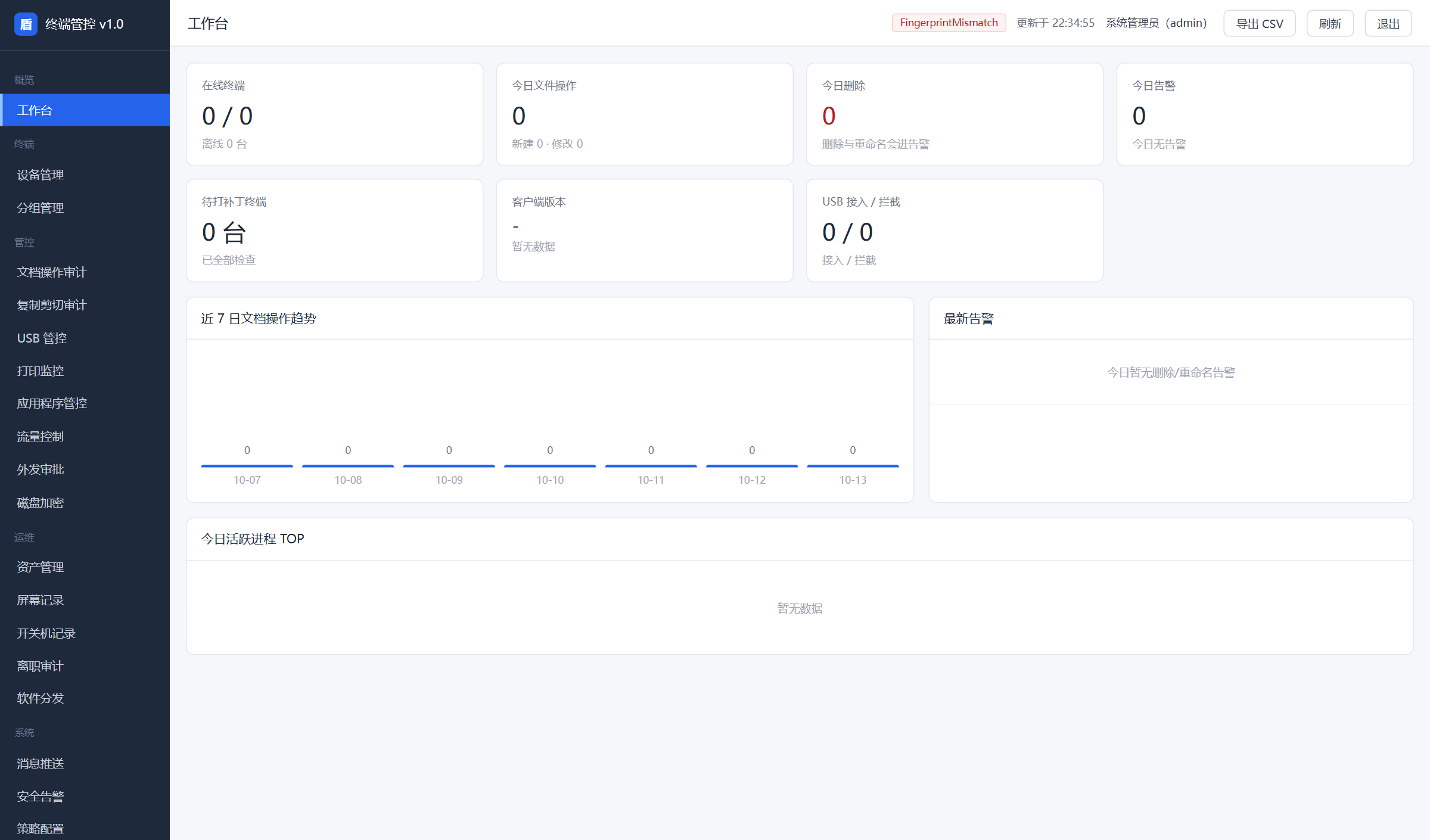Open 软件分发 page
The image size is (1430, 840).
(x=85, y=698)
